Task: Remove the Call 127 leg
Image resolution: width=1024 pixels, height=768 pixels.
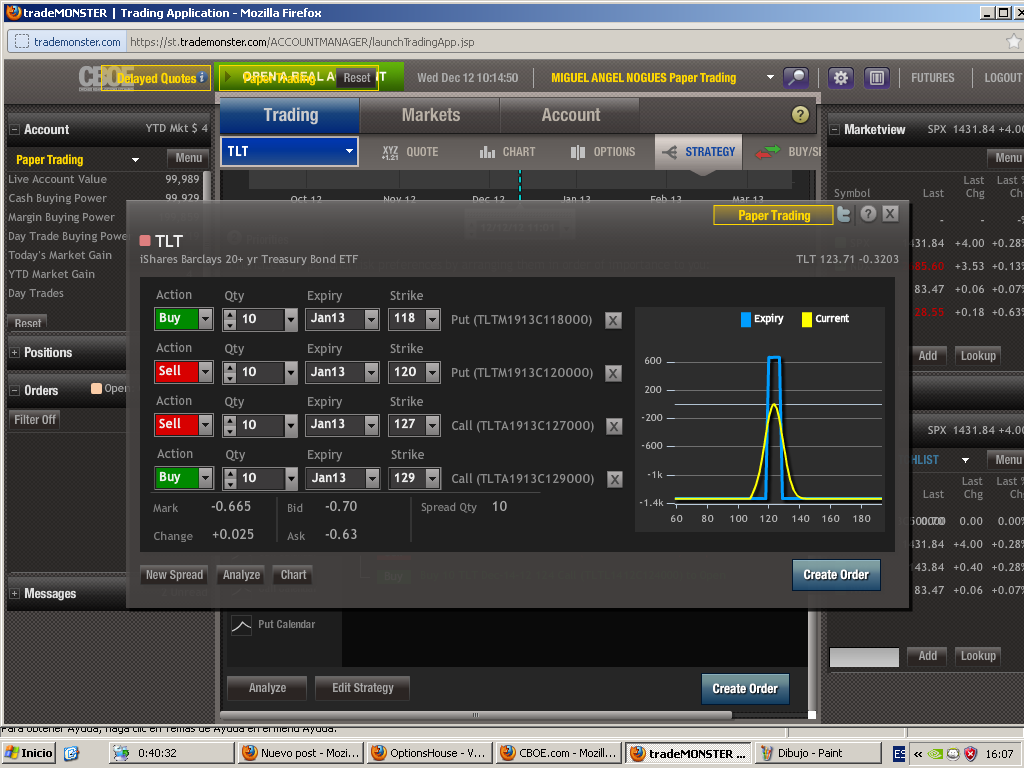Action: 614,426
